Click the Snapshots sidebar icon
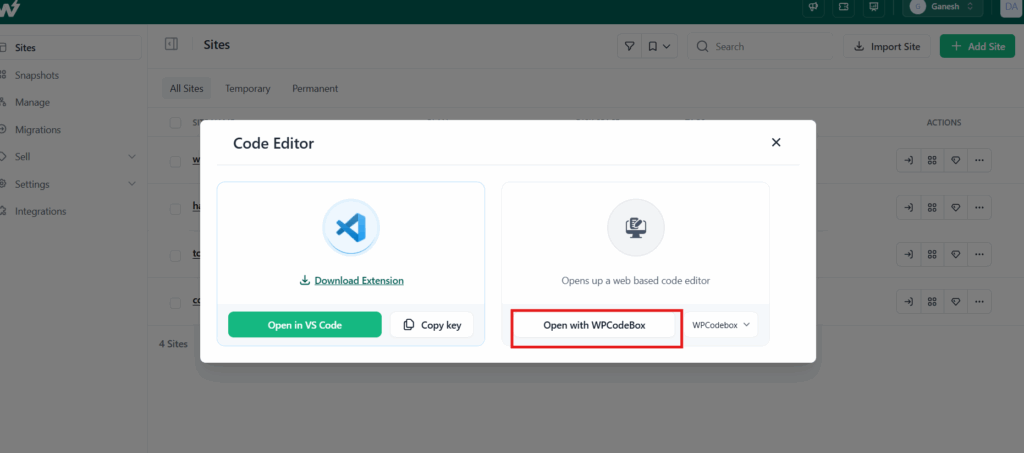Screen dimensions: 1024x453 click(3, 75)
